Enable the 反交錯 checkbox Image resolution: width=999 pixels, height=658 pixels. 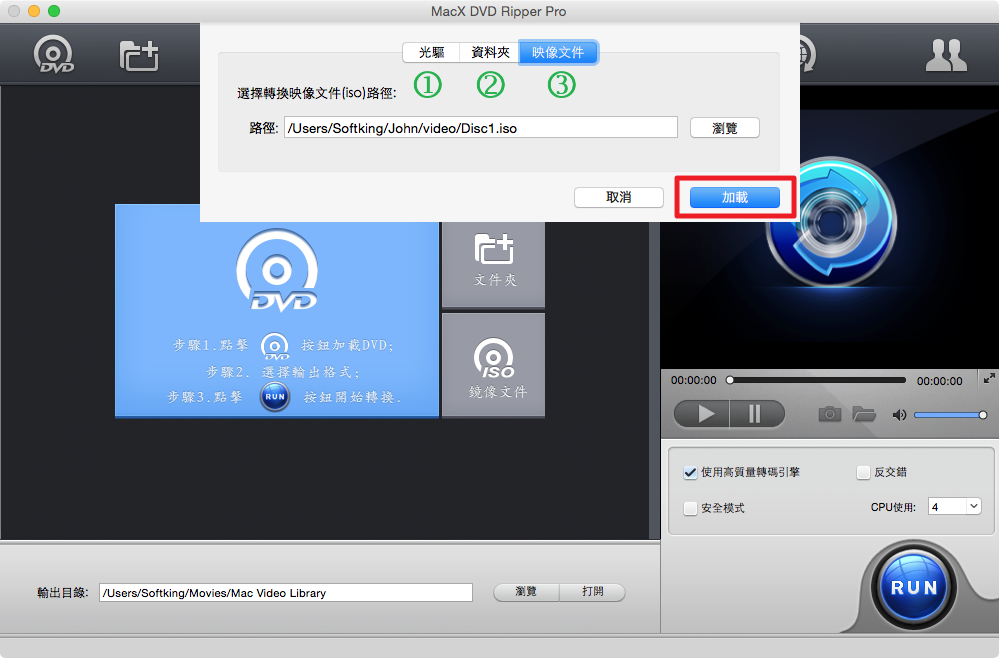click(863, 473)
